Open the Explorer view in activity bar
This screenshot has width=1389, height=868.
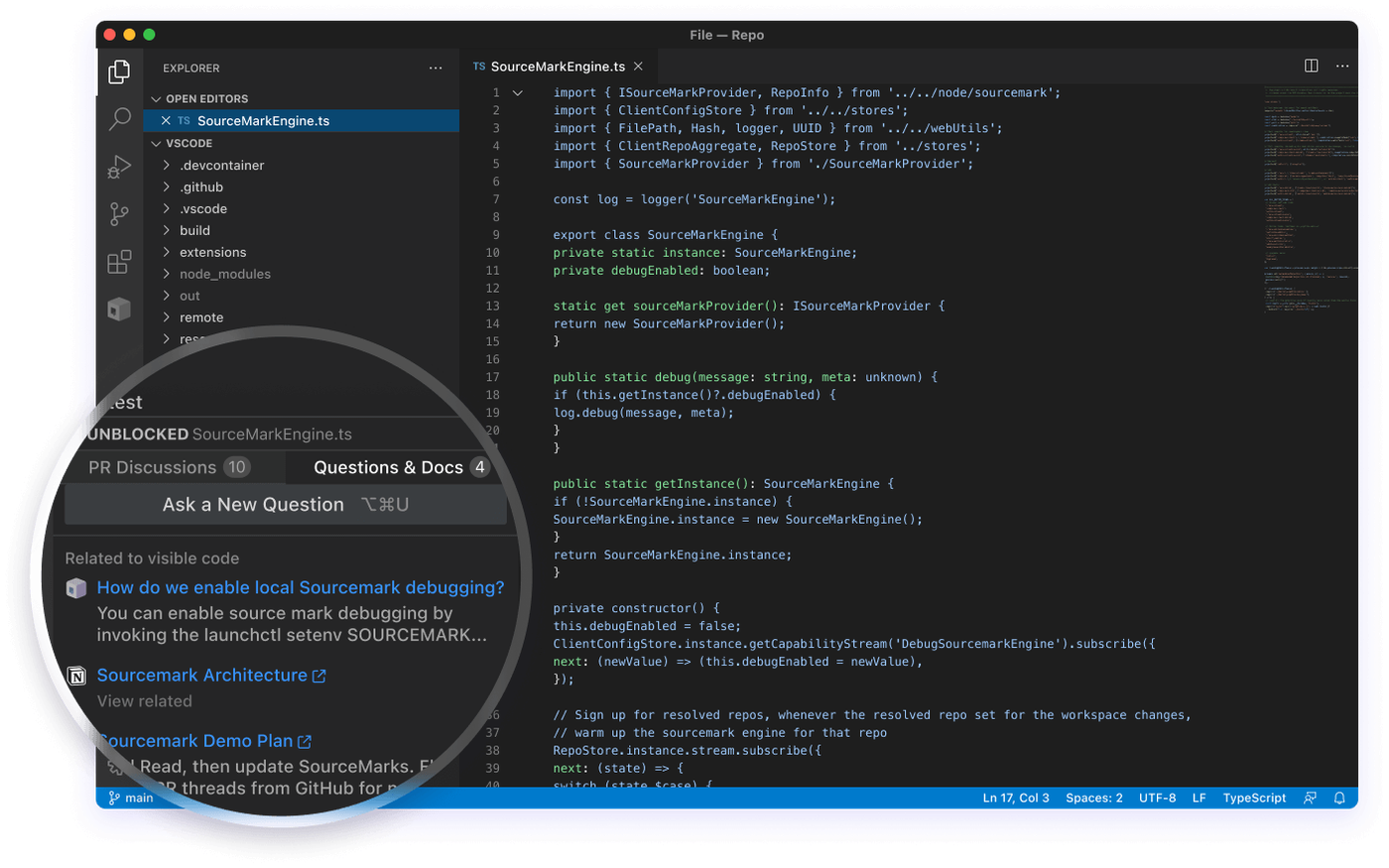(119, 71)
